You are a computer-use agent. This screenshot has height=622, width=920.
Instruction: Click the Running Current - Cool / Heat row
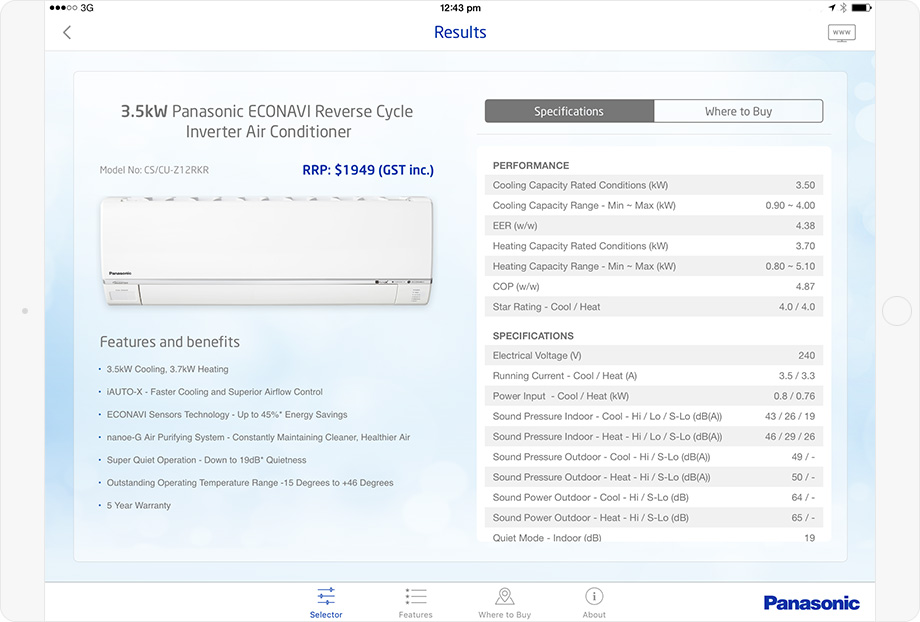[x=654, y=376]
